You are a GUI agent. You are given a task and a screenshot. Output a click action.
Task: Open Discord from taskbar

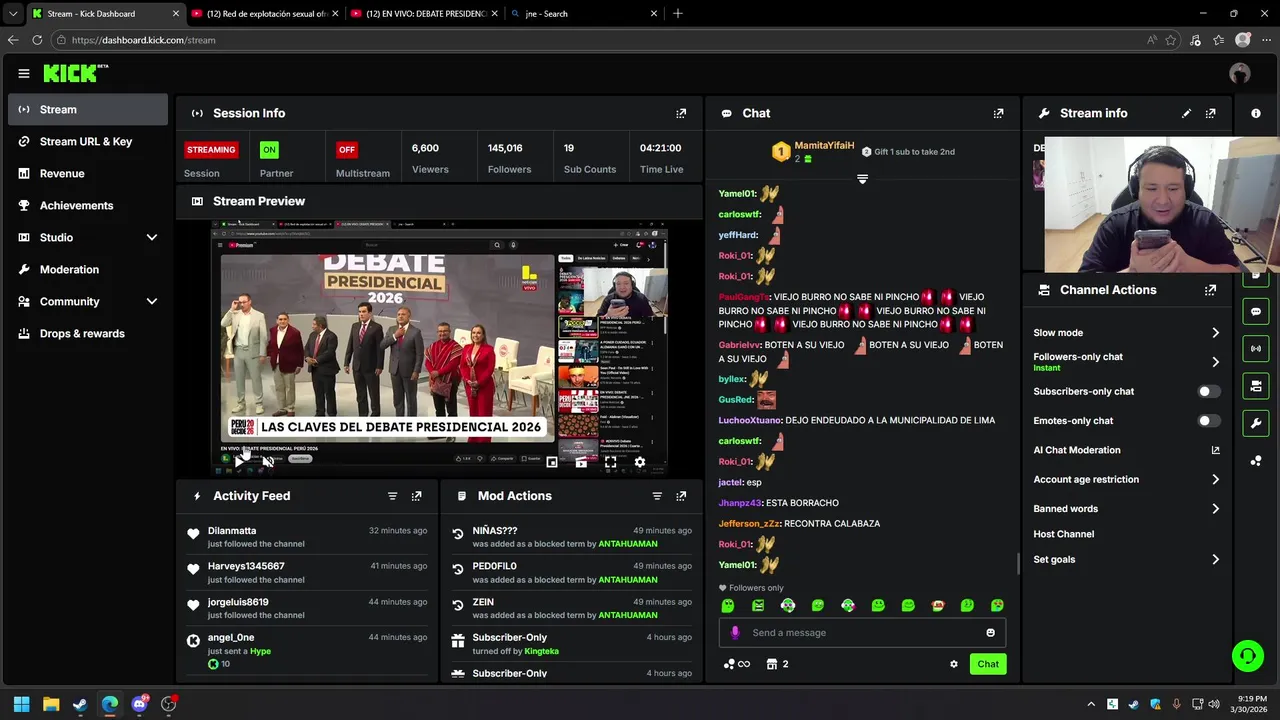point(139,704)
